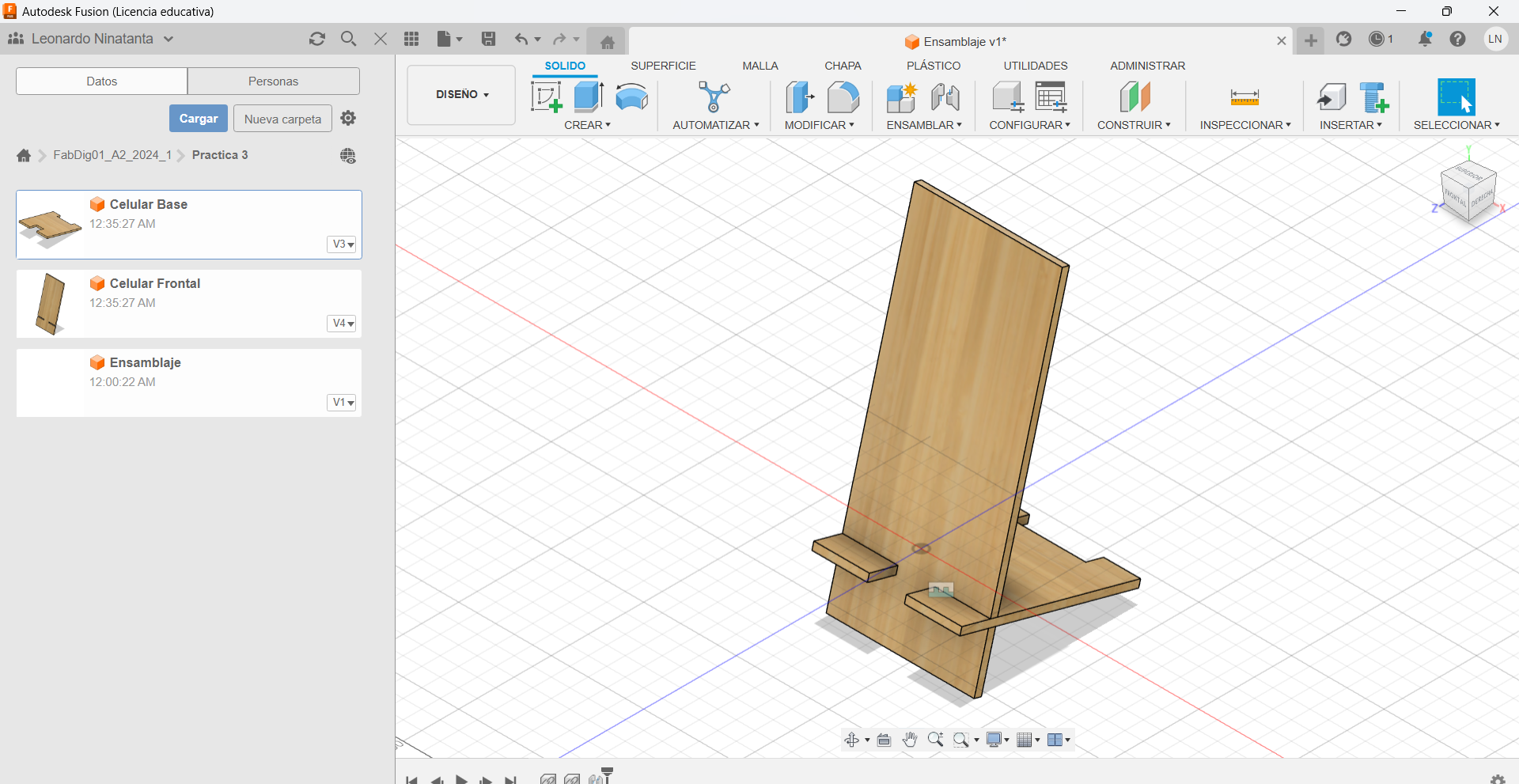Expand the Ensamblar menu
Image resolution: width=1519 pixels, height=784 pixels.
click(924, 125)
